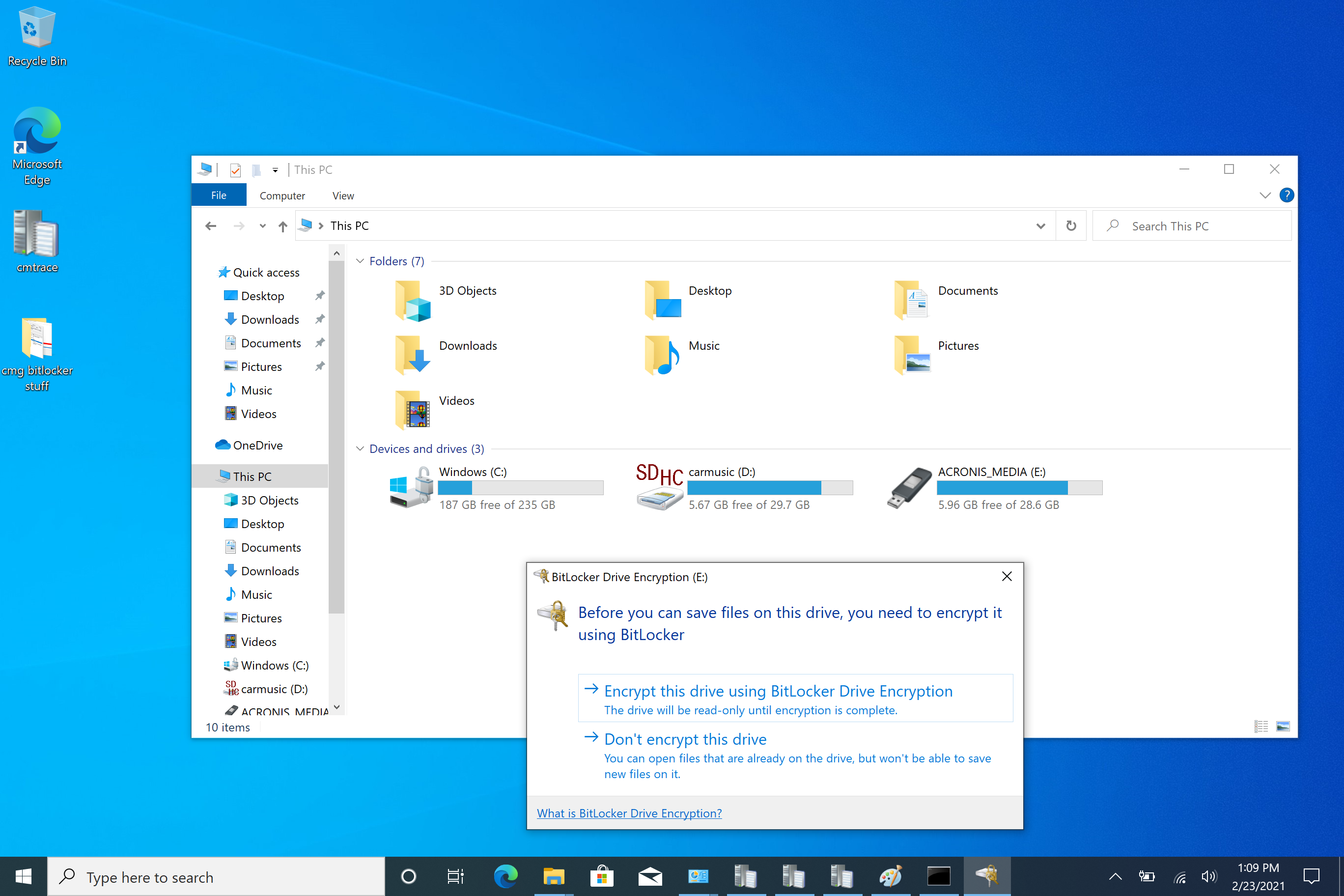
Task: Open the volume control in system tray
Action: coord(1208,876)
